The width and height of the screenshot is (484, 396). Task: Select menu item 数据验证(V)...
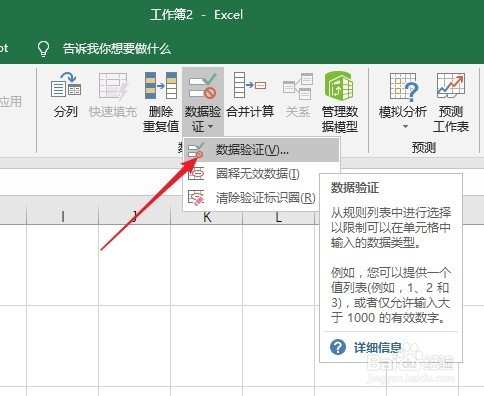tap(261, 150)
